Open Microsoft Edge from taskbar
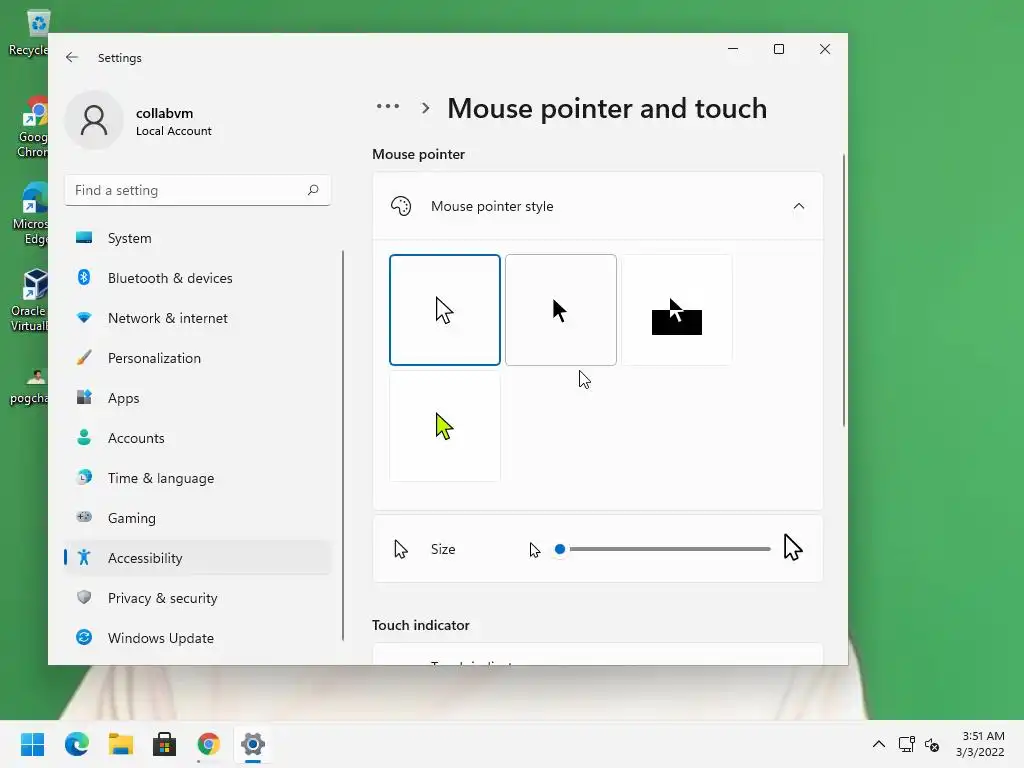 click(x=77, y=744)
